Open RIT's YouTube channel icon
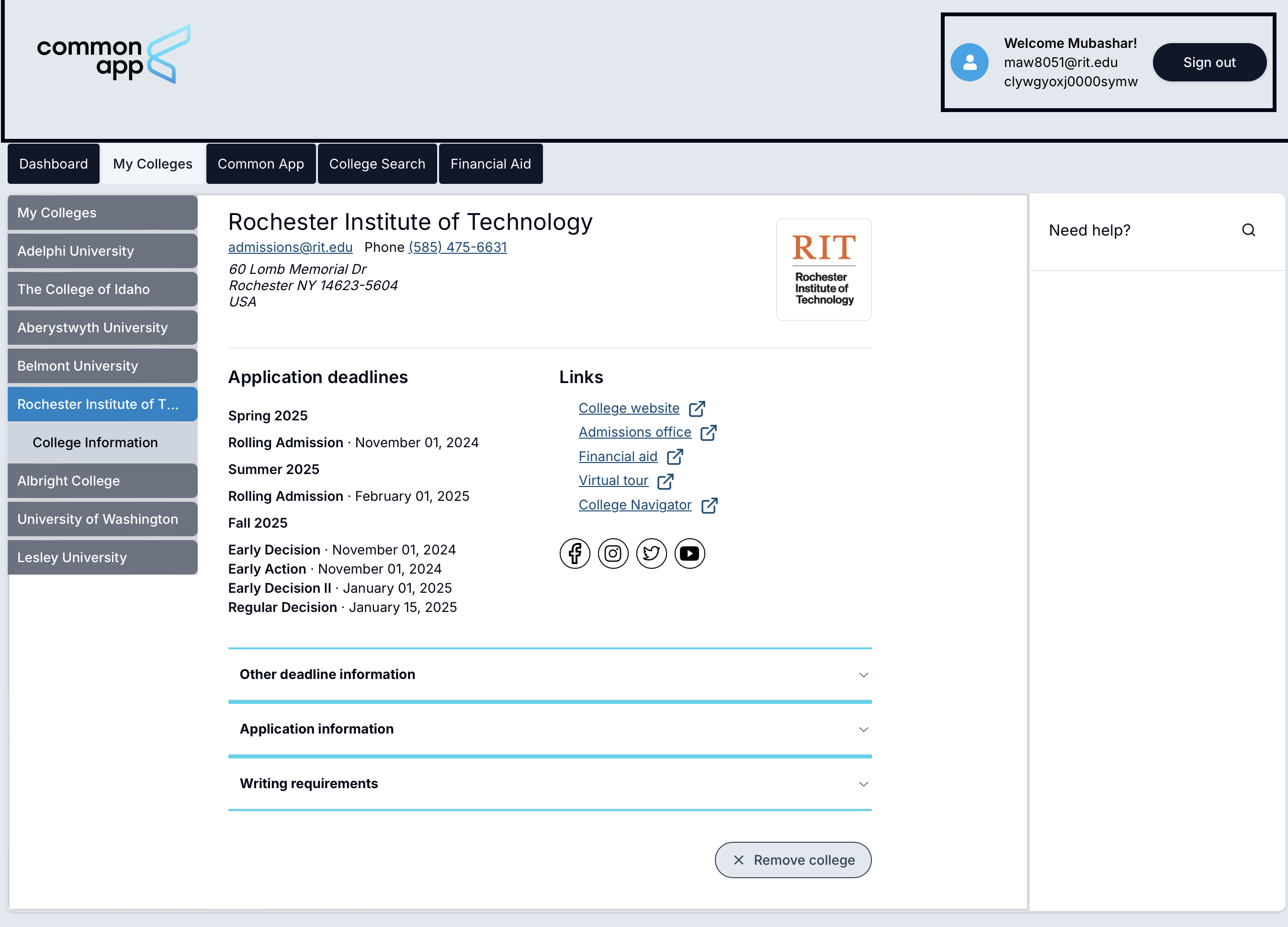Image resolution: width=1288 pixels, height=927 pixels. click(689, 553)
